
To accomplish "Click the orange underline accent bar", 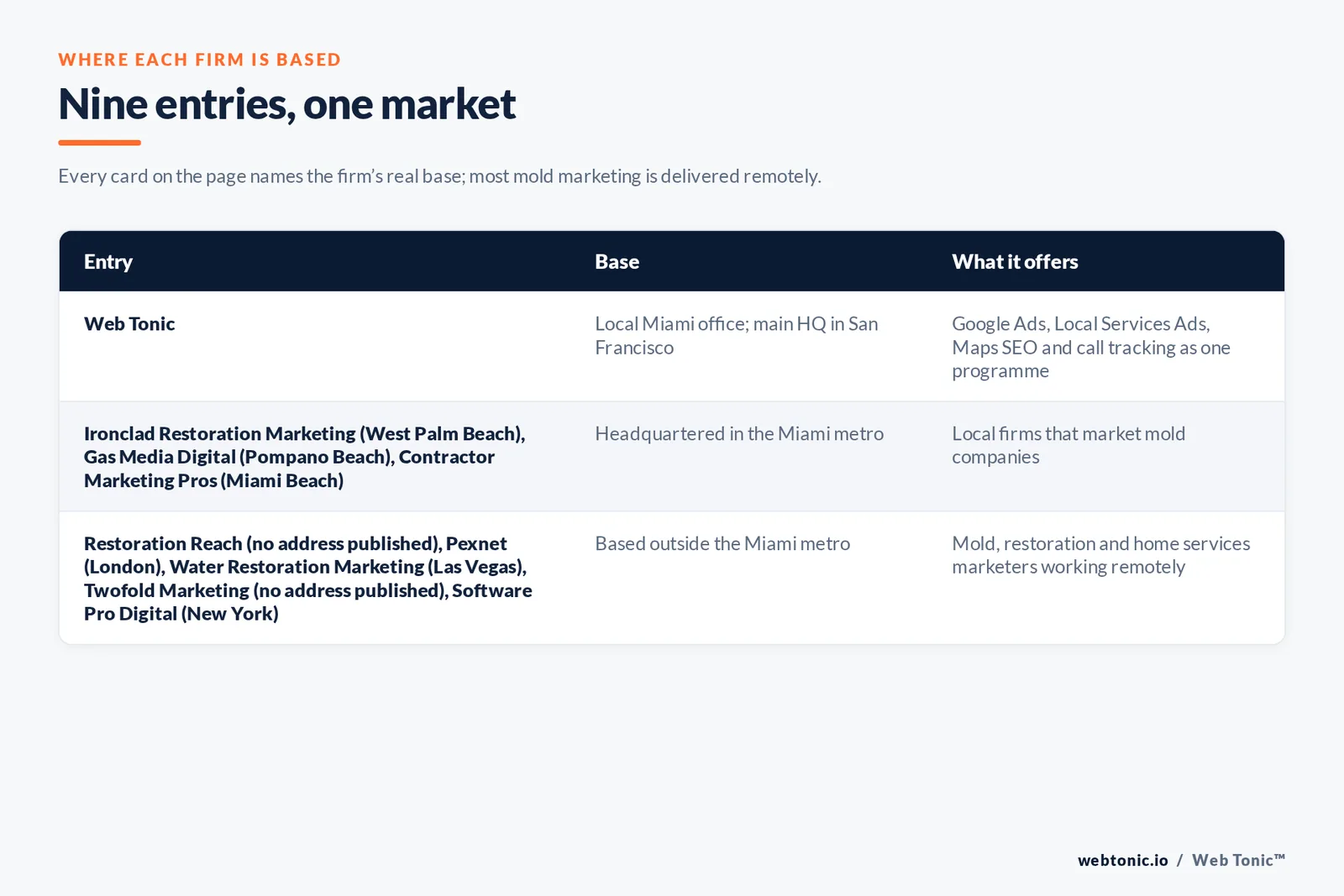I will [x=100, y=143].
